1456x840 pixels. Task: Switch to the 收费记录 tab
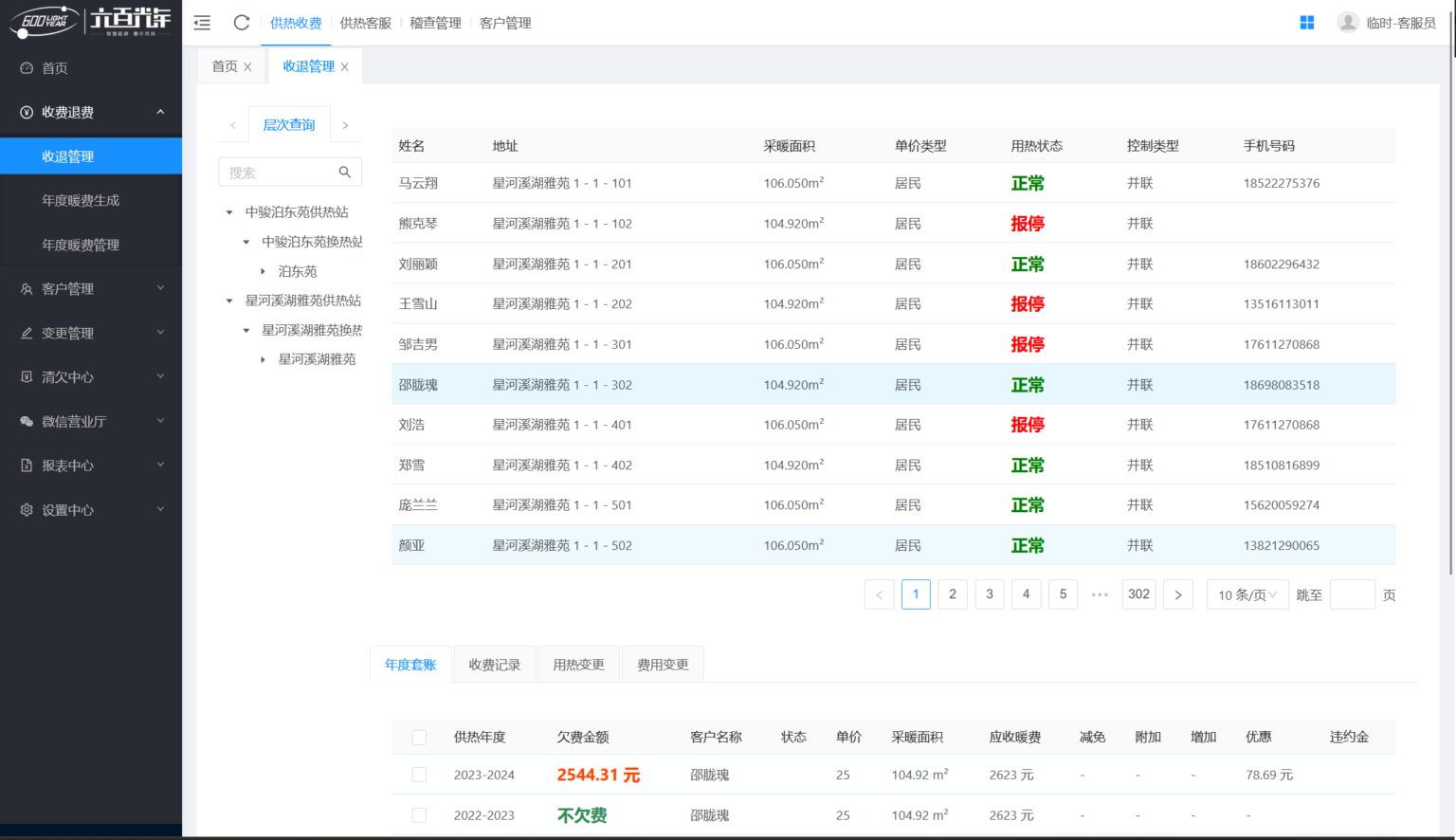pyautogui.click(x=495, y=665)
